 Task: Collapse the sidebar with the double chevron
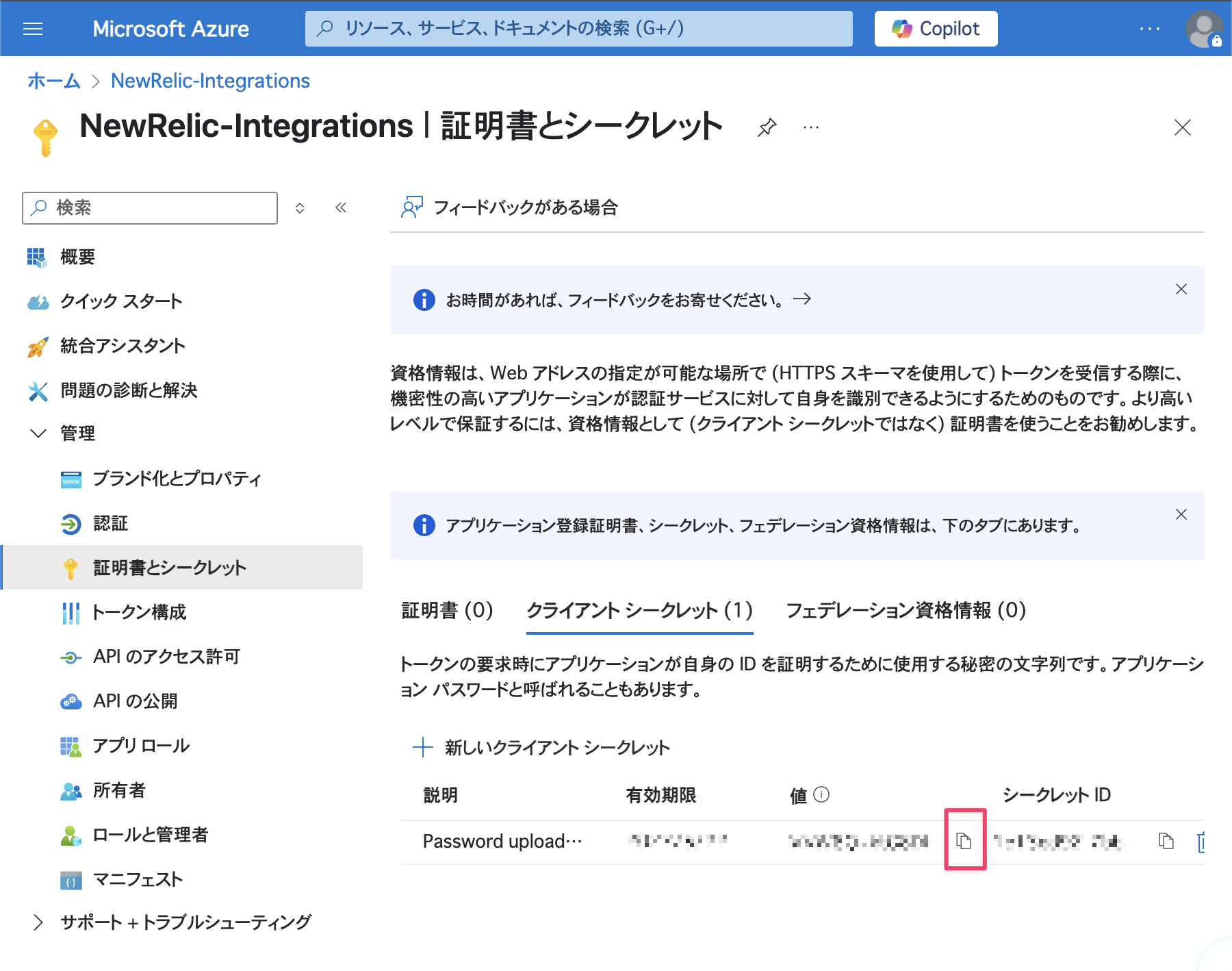(341, 207)
